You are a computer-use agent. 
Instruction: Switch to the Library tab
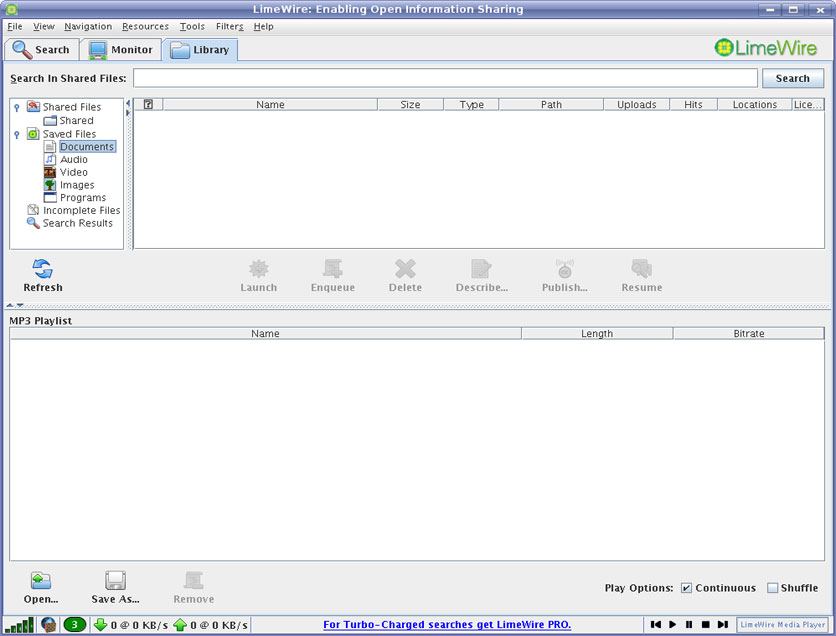pyautogui.click(x=200, y=50)
